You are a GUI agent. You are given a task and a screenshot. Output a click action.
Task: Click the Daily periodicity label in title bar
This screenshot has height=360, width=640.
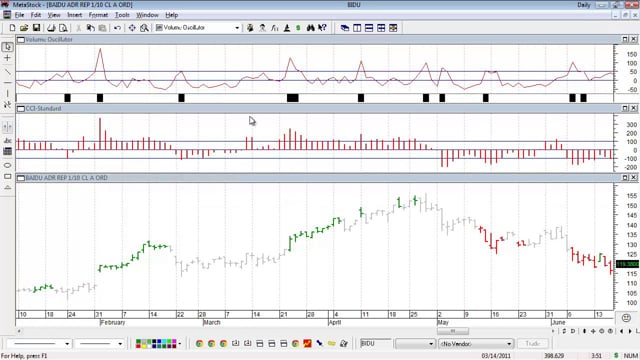click(x=584, y=5)
